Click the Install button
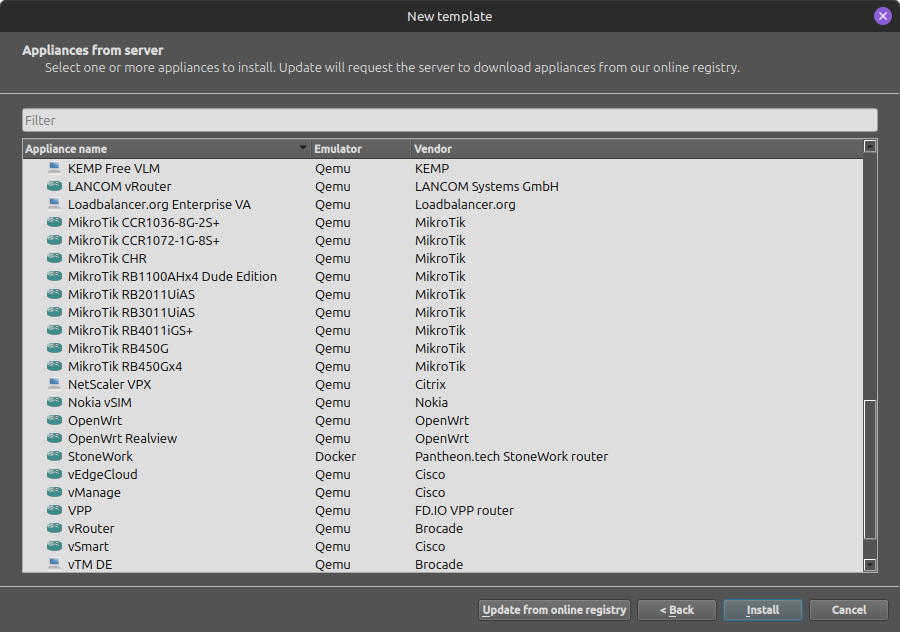The height and width of the screenshot is (632, 900). point(763,610)
